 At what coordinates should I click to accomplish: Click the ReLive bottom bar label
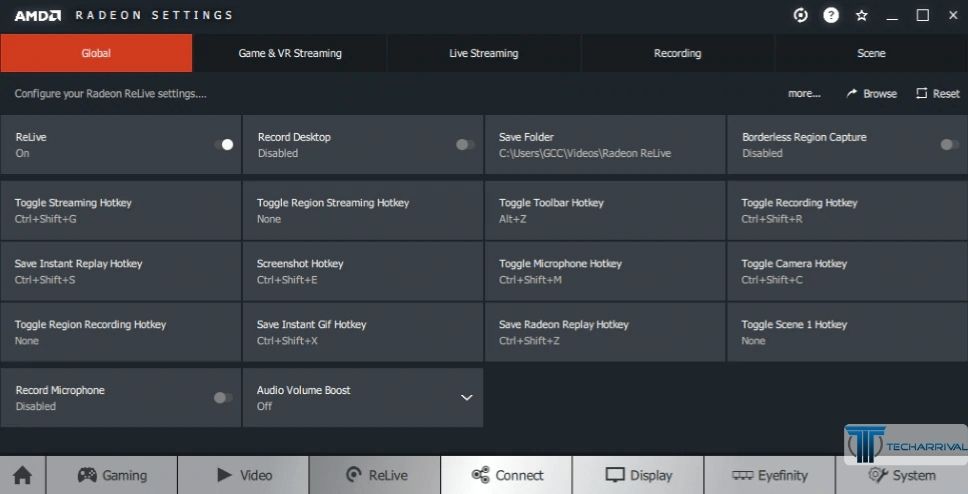[x=388, y=475]
